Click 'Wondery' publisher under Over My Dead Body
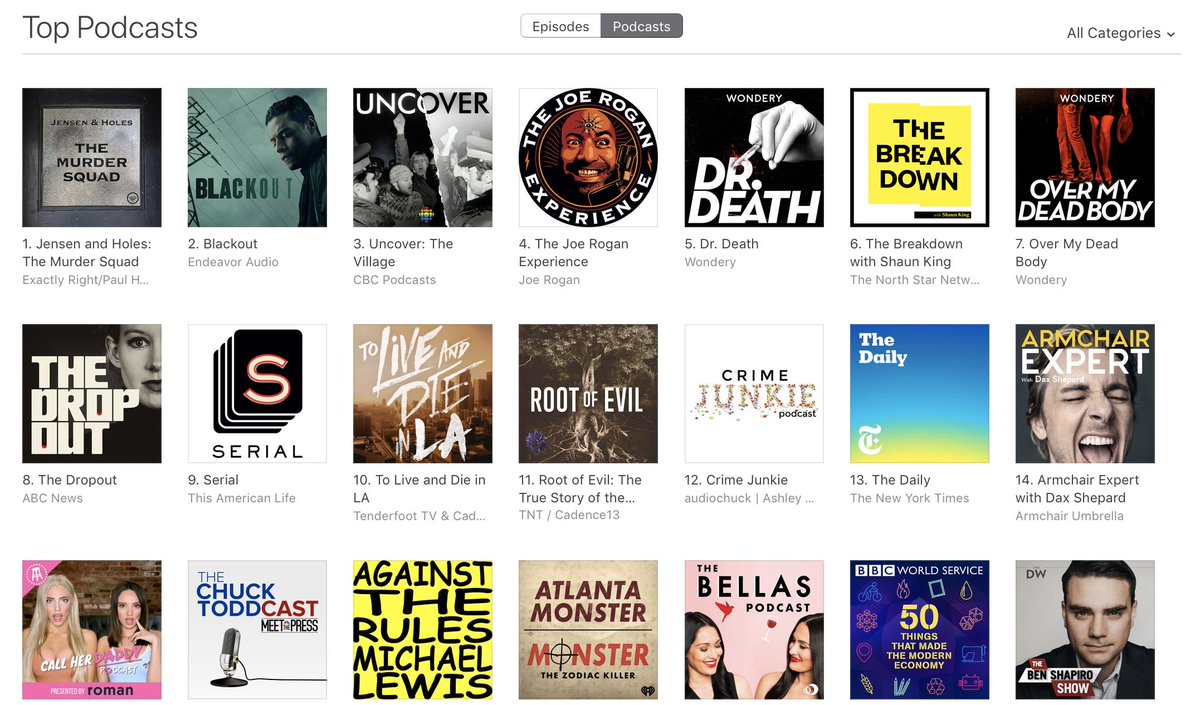 coord(1041,280)
